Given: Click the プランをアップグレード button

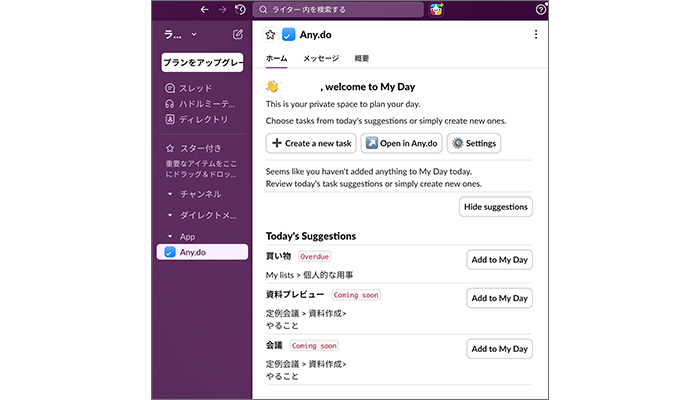Looking at the screenshot, I should tap(202, 62).
